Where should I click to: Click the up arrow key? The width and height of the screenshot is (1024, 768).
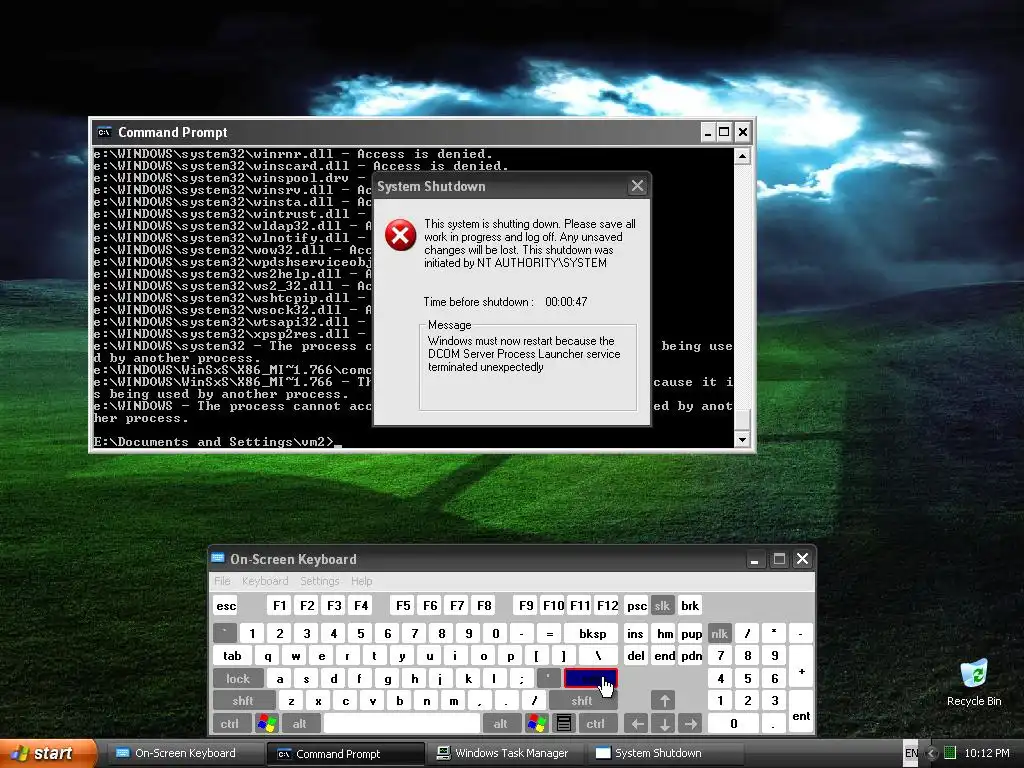tap(664, 701)
